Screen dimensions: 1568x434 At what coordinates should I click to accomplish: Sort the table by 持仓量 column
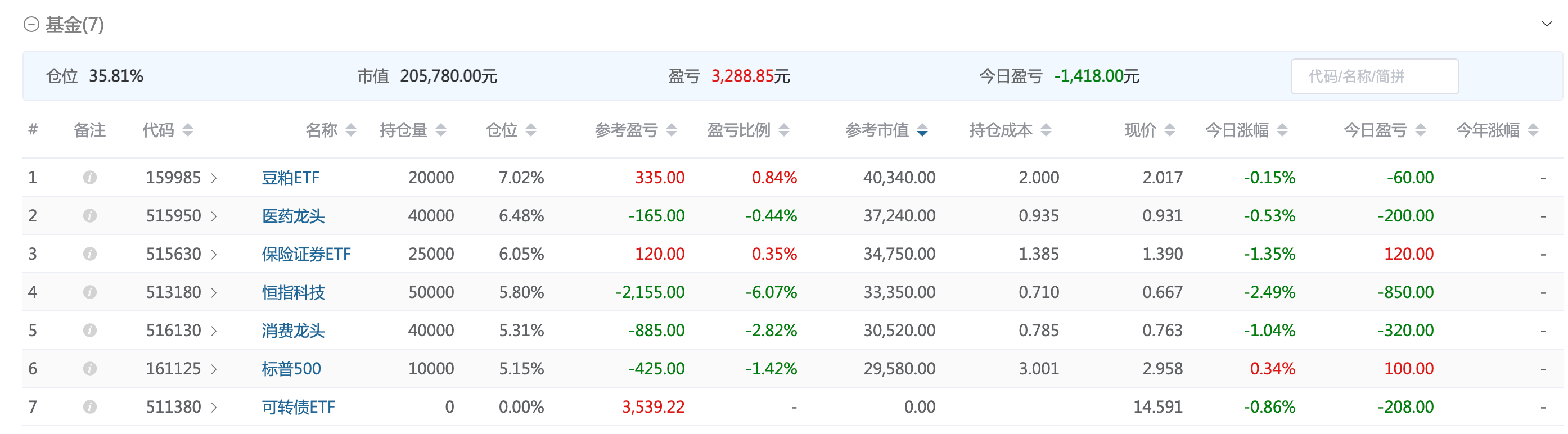[441, 130]
